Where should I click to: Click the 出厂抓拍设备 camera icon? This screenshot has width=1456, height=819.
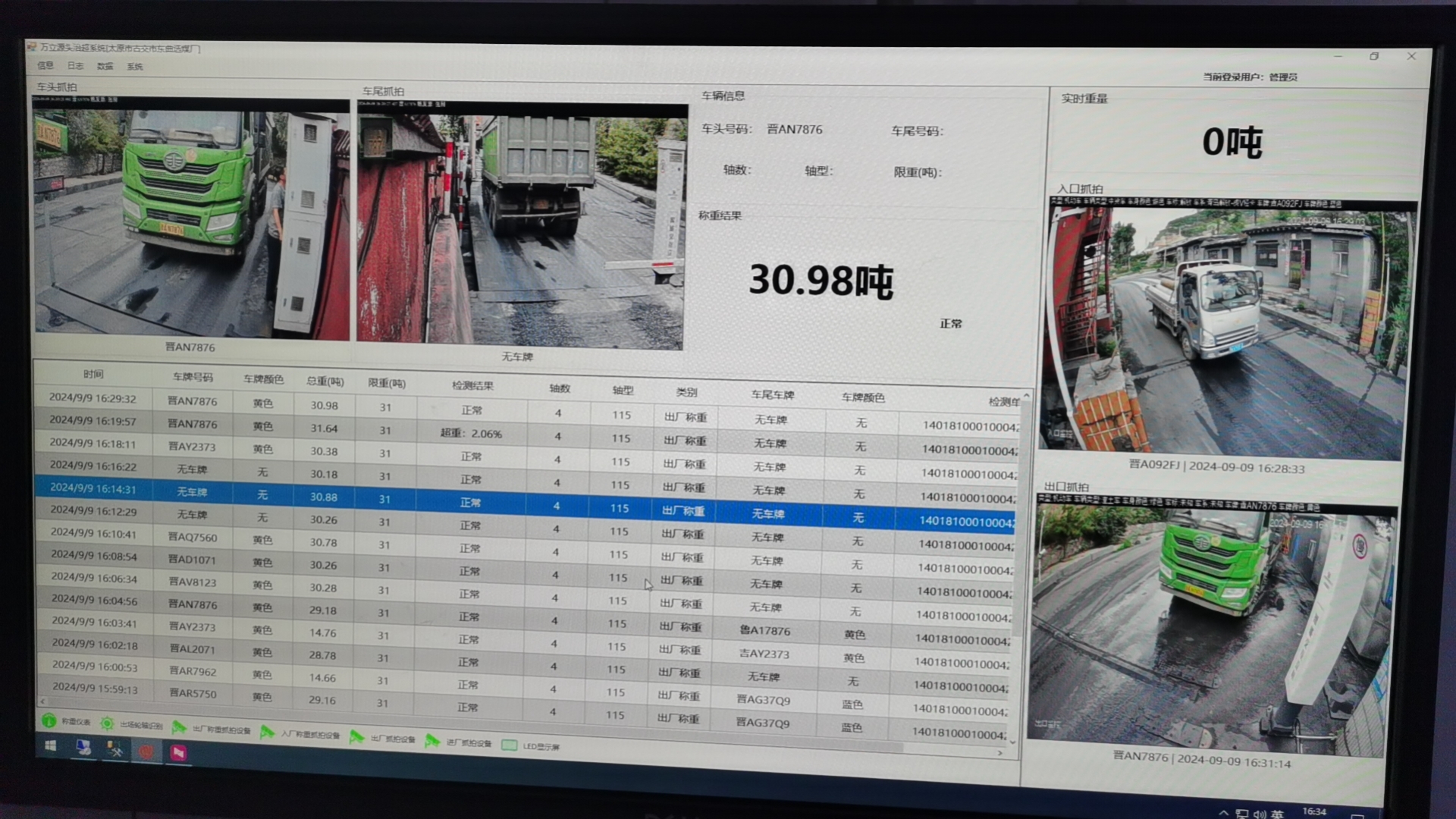coord(356,736)
